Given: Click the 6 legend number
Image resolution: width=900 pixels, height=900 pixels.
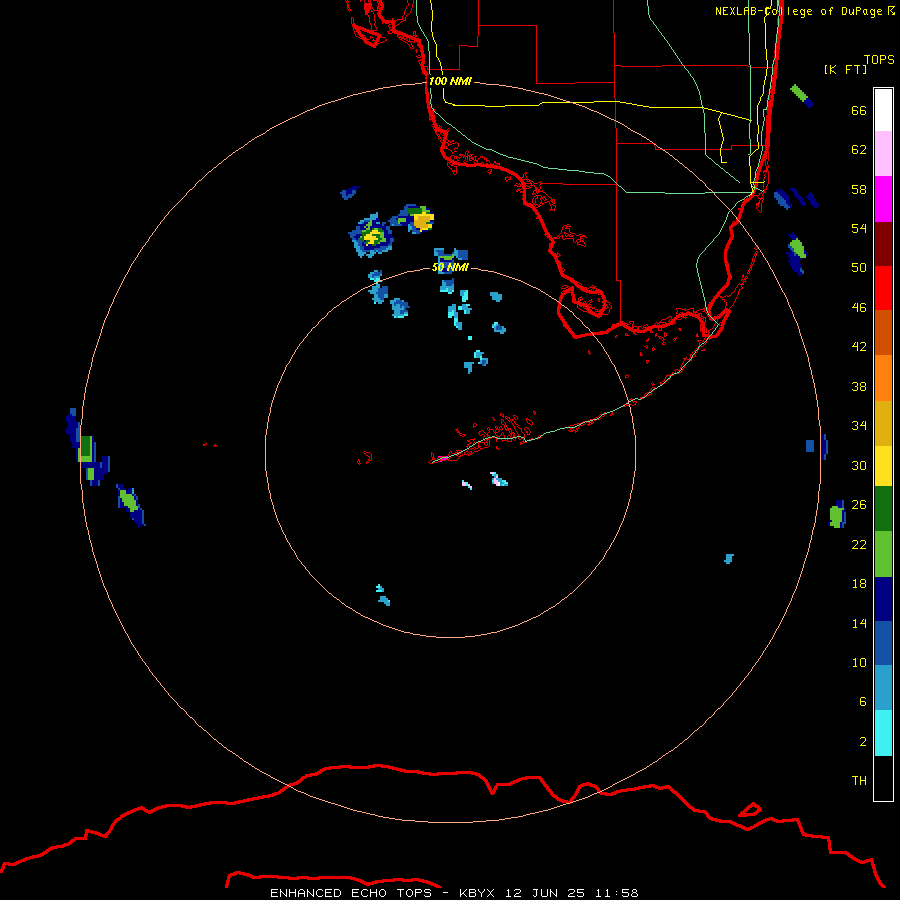Looking at the screenshot, I should click(x=862, y=702).
